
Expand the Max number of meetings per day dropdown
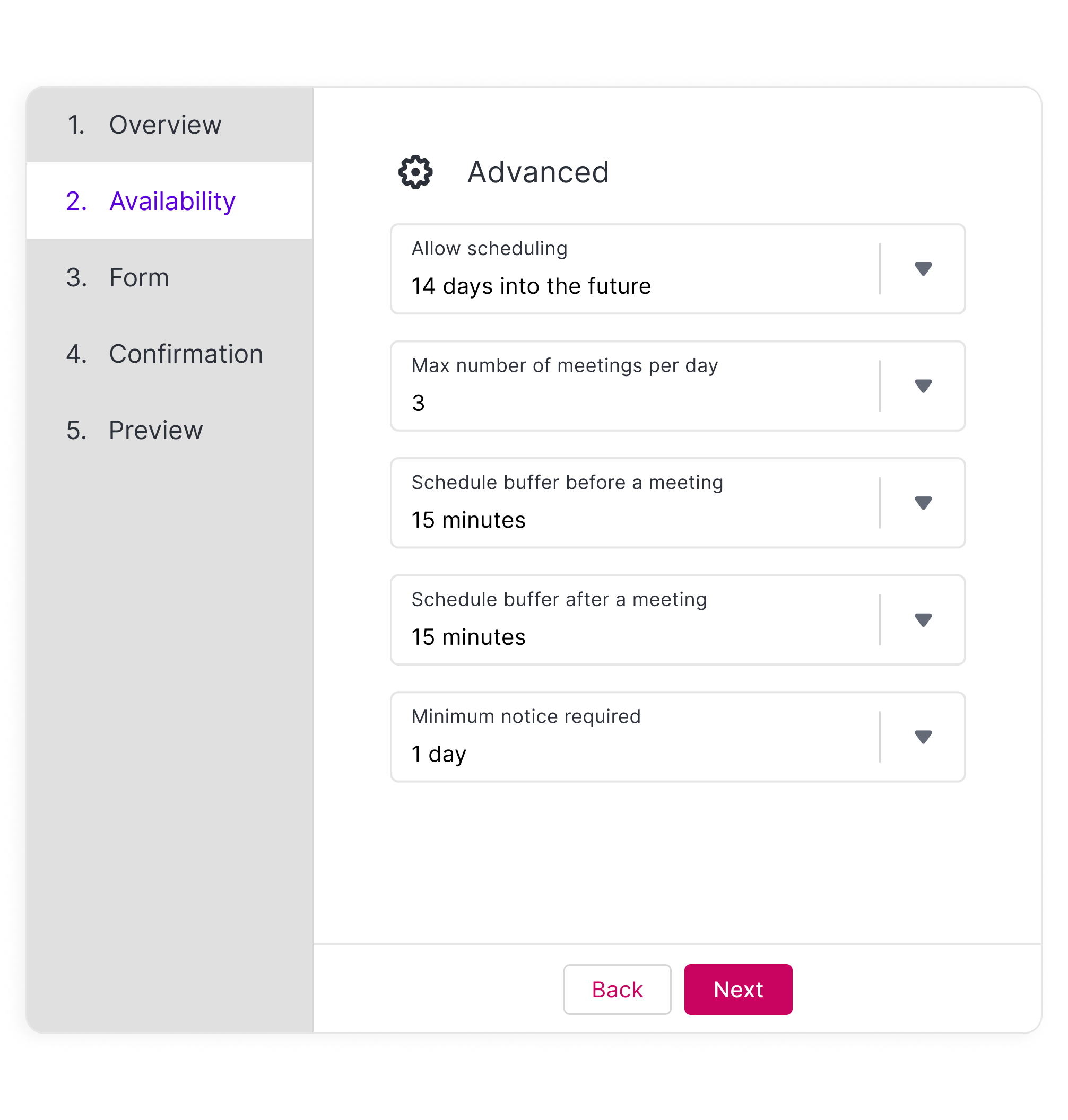coord(923,387)
